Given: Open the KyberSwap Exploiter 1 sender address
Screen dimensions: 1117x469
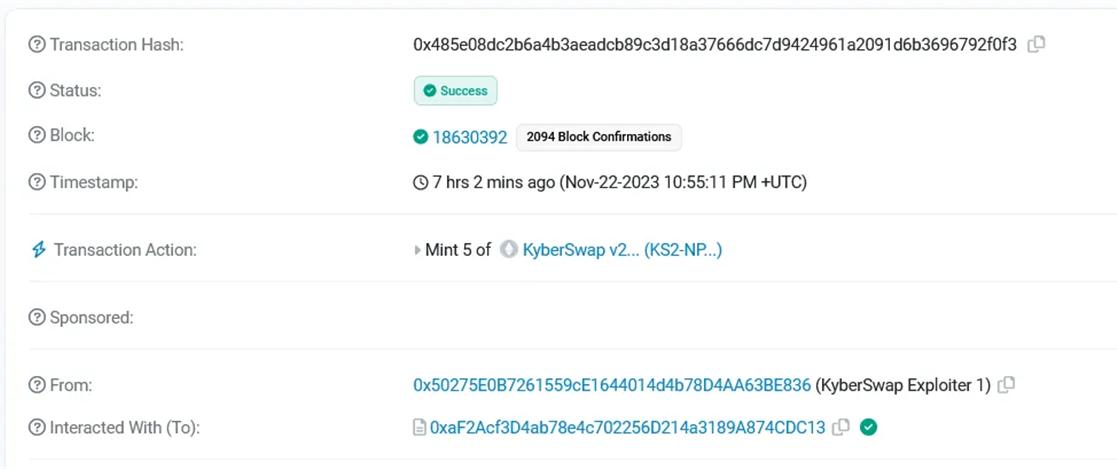Looking at the screenshot, I should (x=612, y=386).
